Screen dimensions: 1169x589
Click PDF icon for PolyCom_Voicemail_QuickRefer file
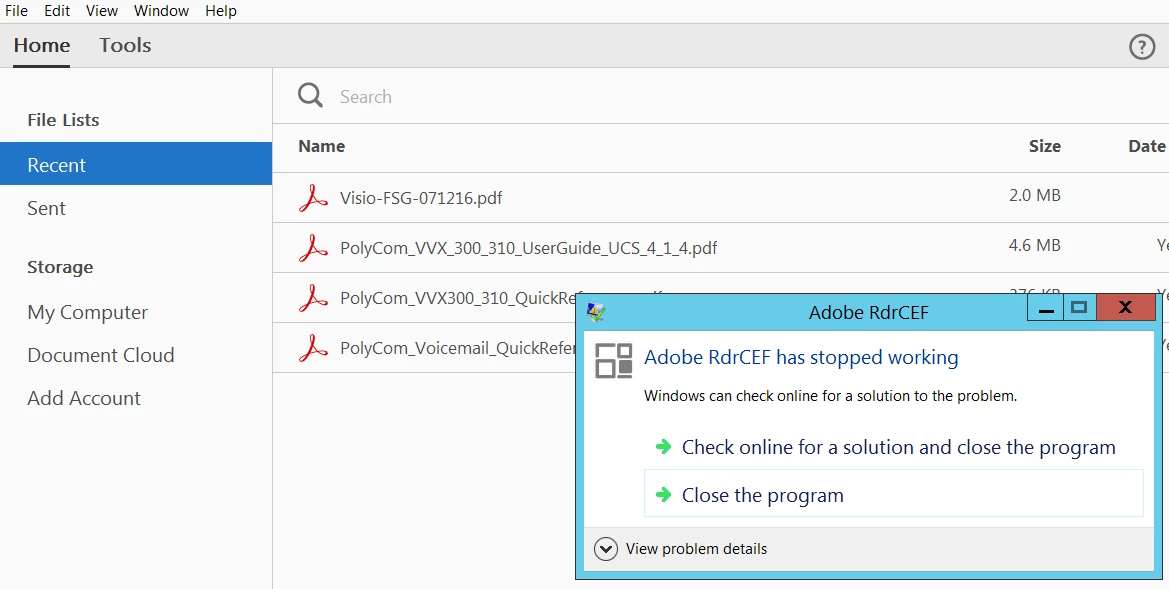(313, 348)
